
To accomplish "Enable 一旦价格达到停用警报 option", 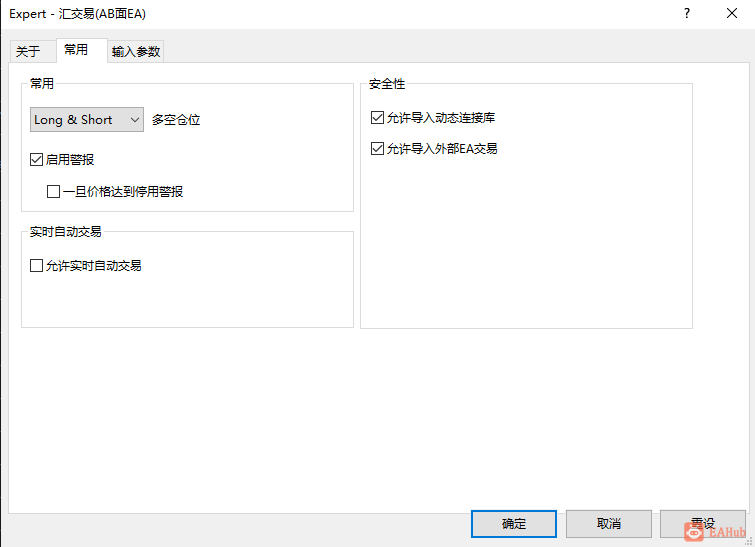I will pos(53,192).
